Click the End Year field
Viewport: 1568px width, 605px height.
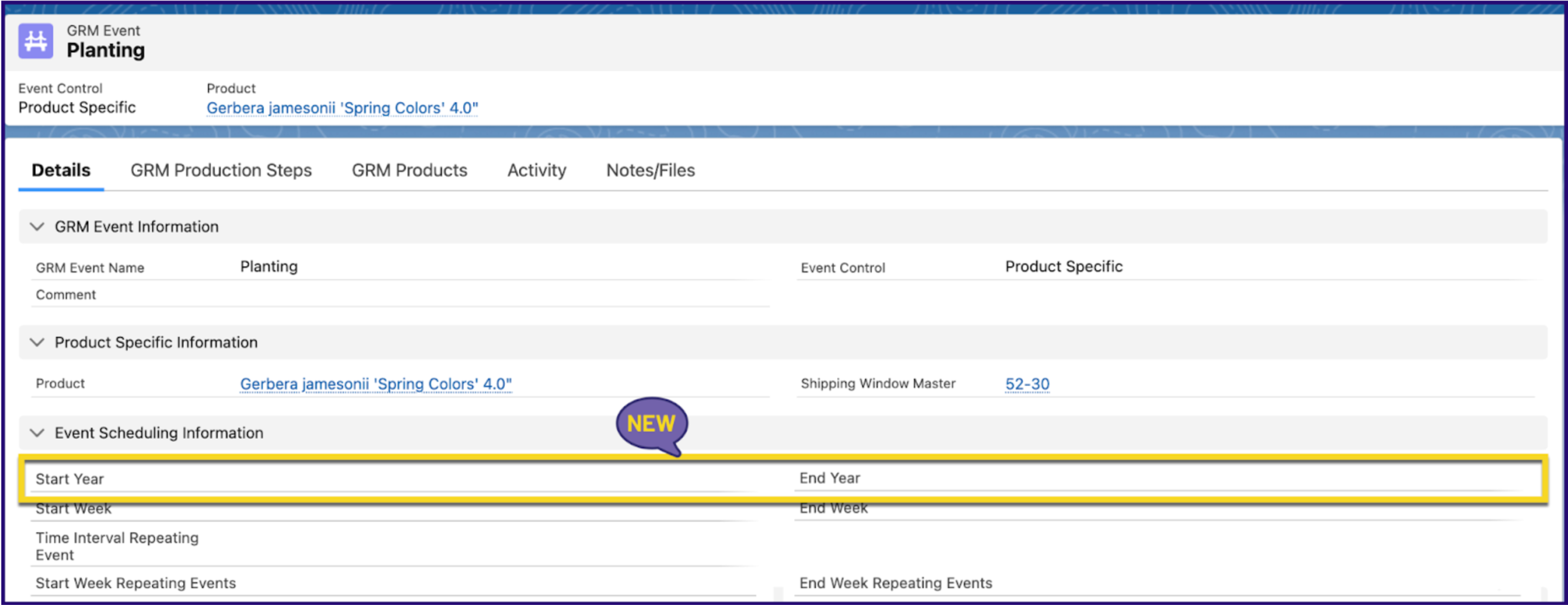[1159, 478]
